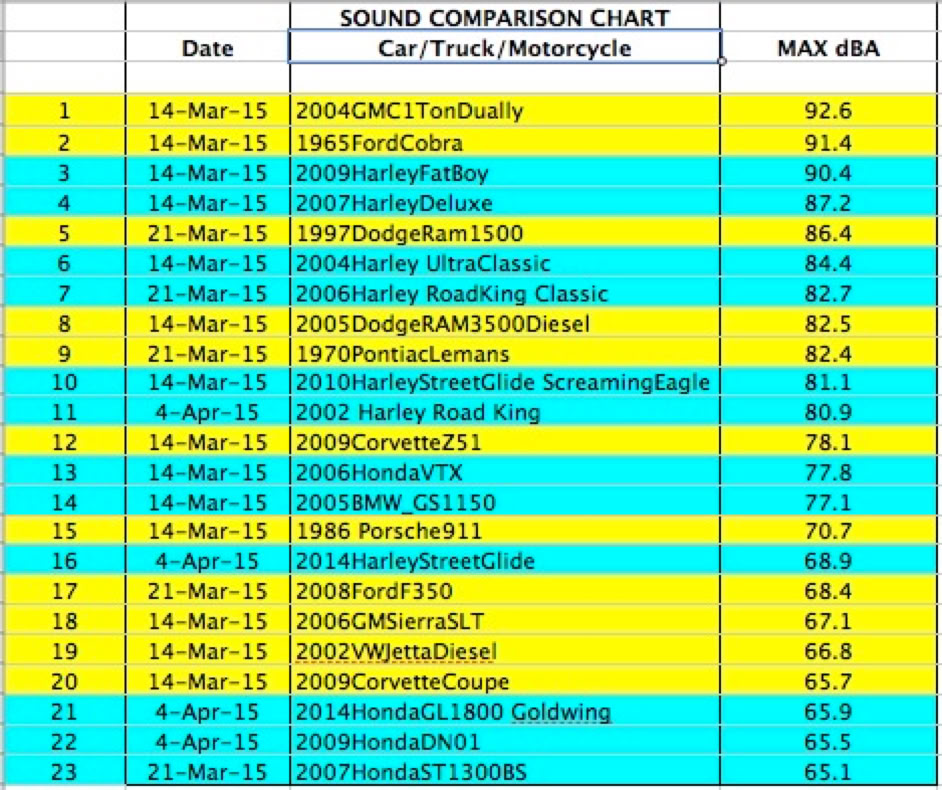
Task: Click the '2010HarleyStreetGlide ScreamingEagle' cell
Action: (x=504, y=383)
